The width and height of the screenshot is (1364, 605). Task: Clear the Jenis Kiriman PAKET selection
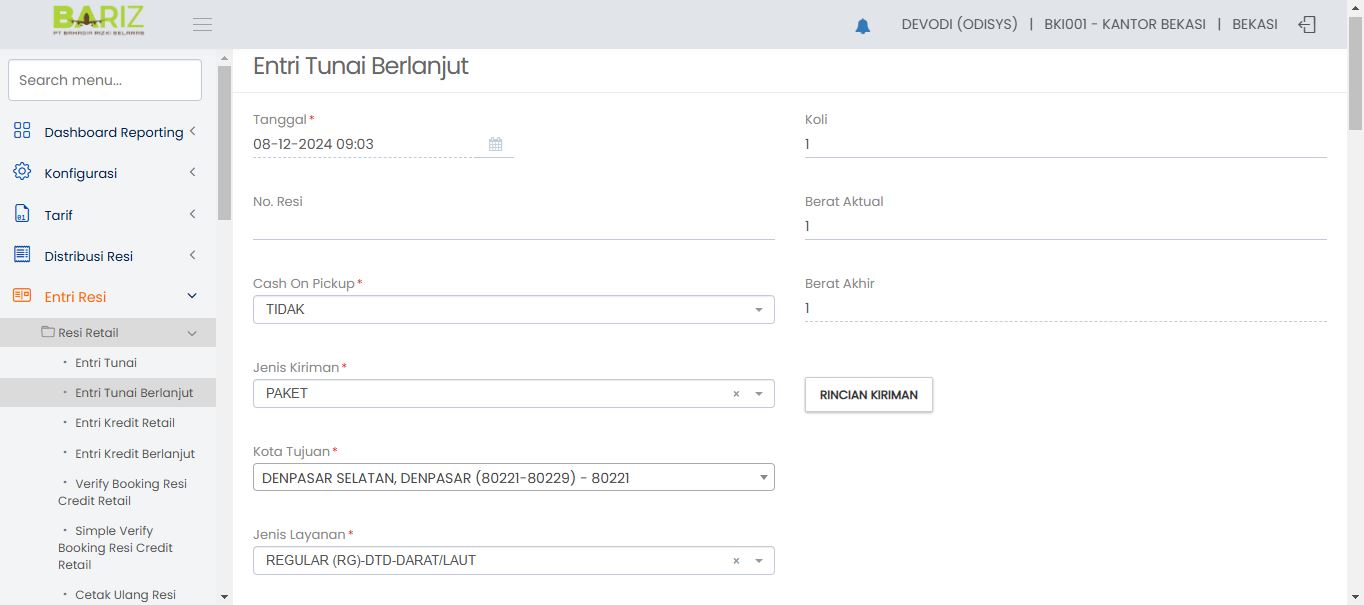coord(736,394)
